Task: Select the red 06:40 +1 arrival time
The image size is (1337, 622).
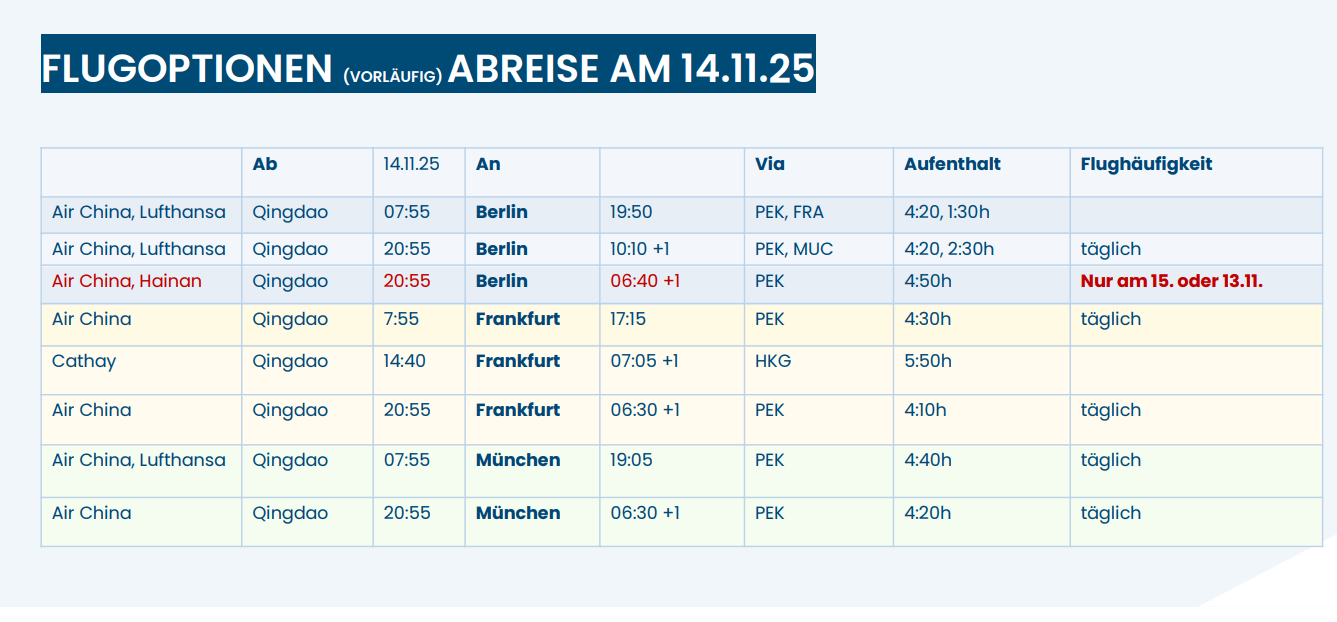Action: tap(645, 281)
